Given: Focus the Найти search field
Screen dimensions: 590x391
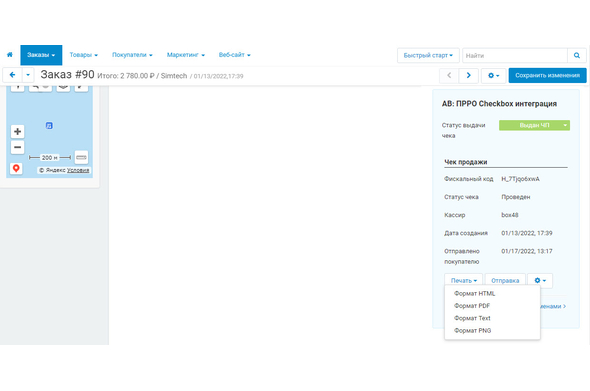Looking at the screenshot, I should tap(514, 55).
